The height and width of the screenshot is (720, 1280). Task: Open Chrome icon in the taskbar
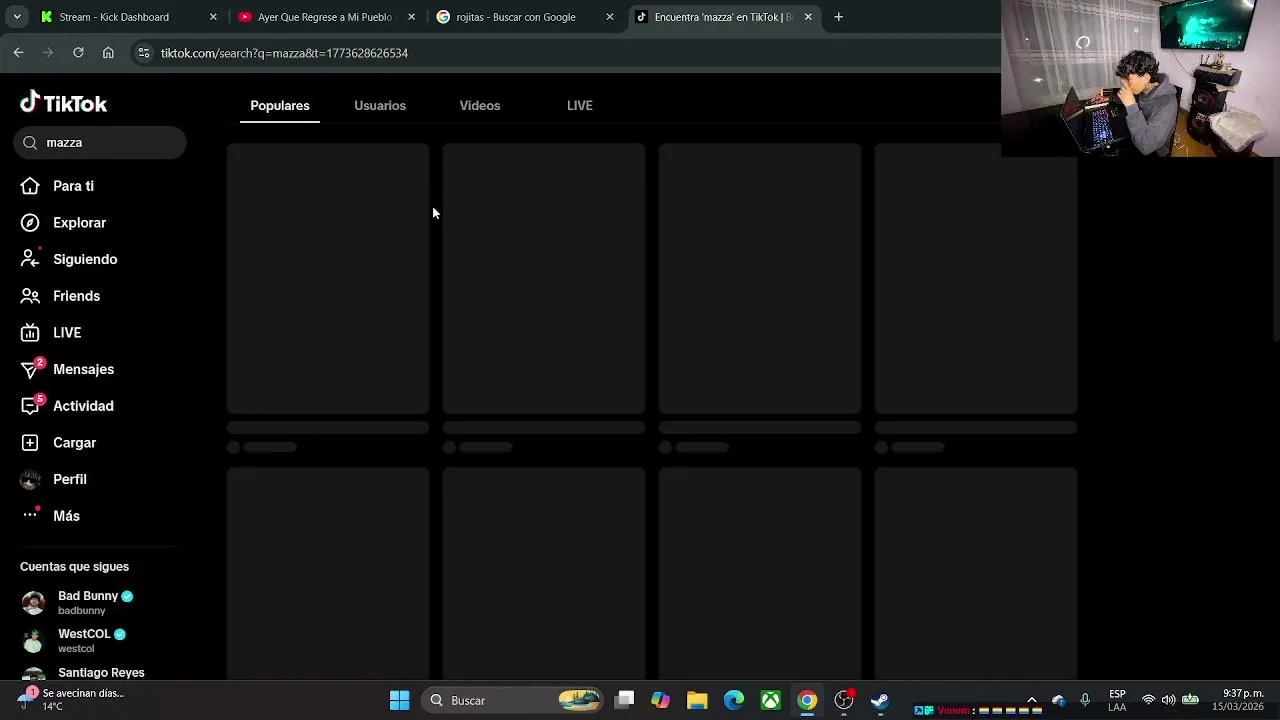[x=807, y=700]
